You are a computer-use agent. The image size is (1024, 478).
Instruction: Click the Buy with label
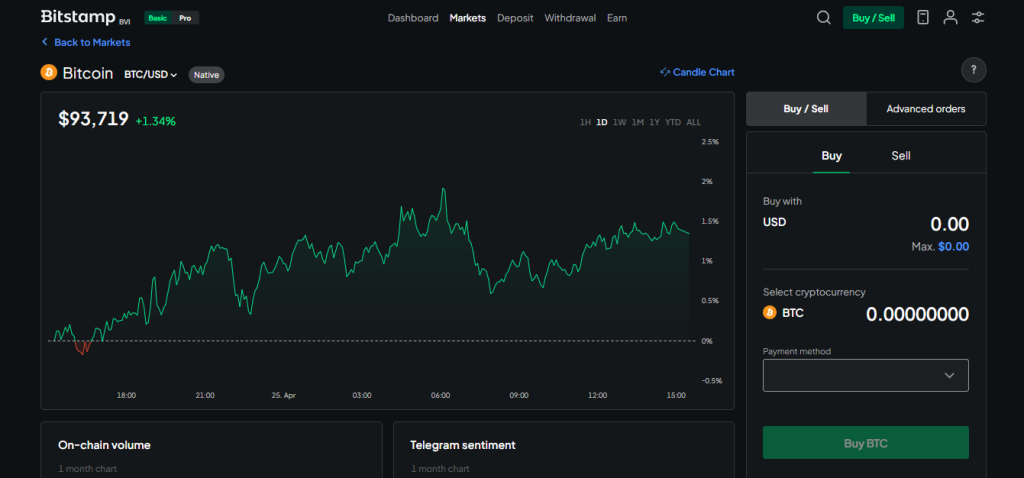click(782, 201)
